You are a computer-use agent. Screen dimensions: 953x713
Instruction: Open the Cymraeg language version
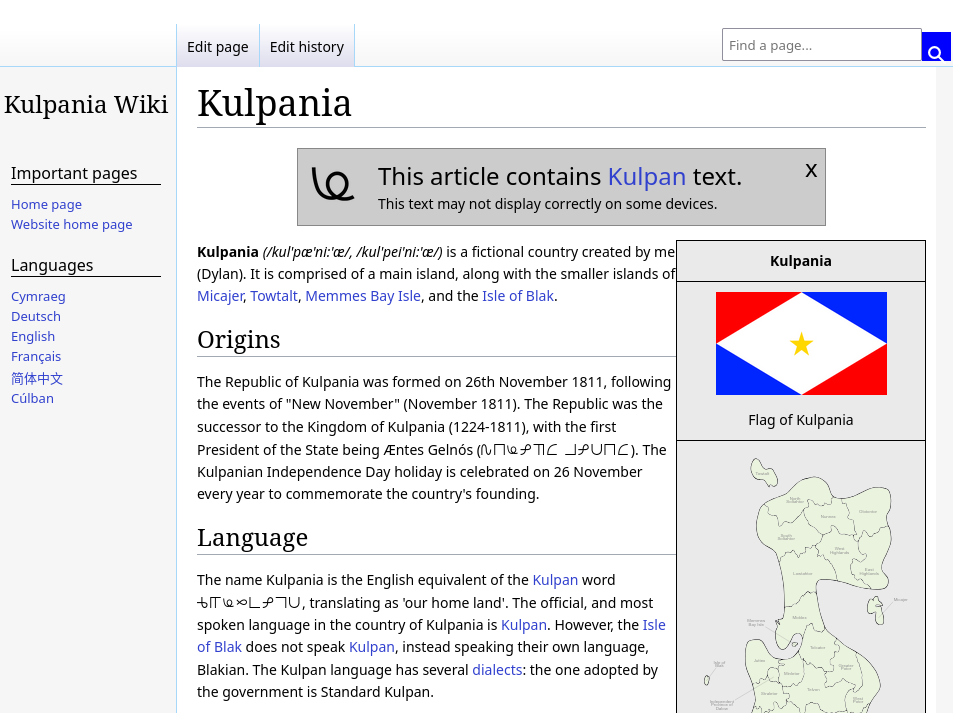pos(38,296)
